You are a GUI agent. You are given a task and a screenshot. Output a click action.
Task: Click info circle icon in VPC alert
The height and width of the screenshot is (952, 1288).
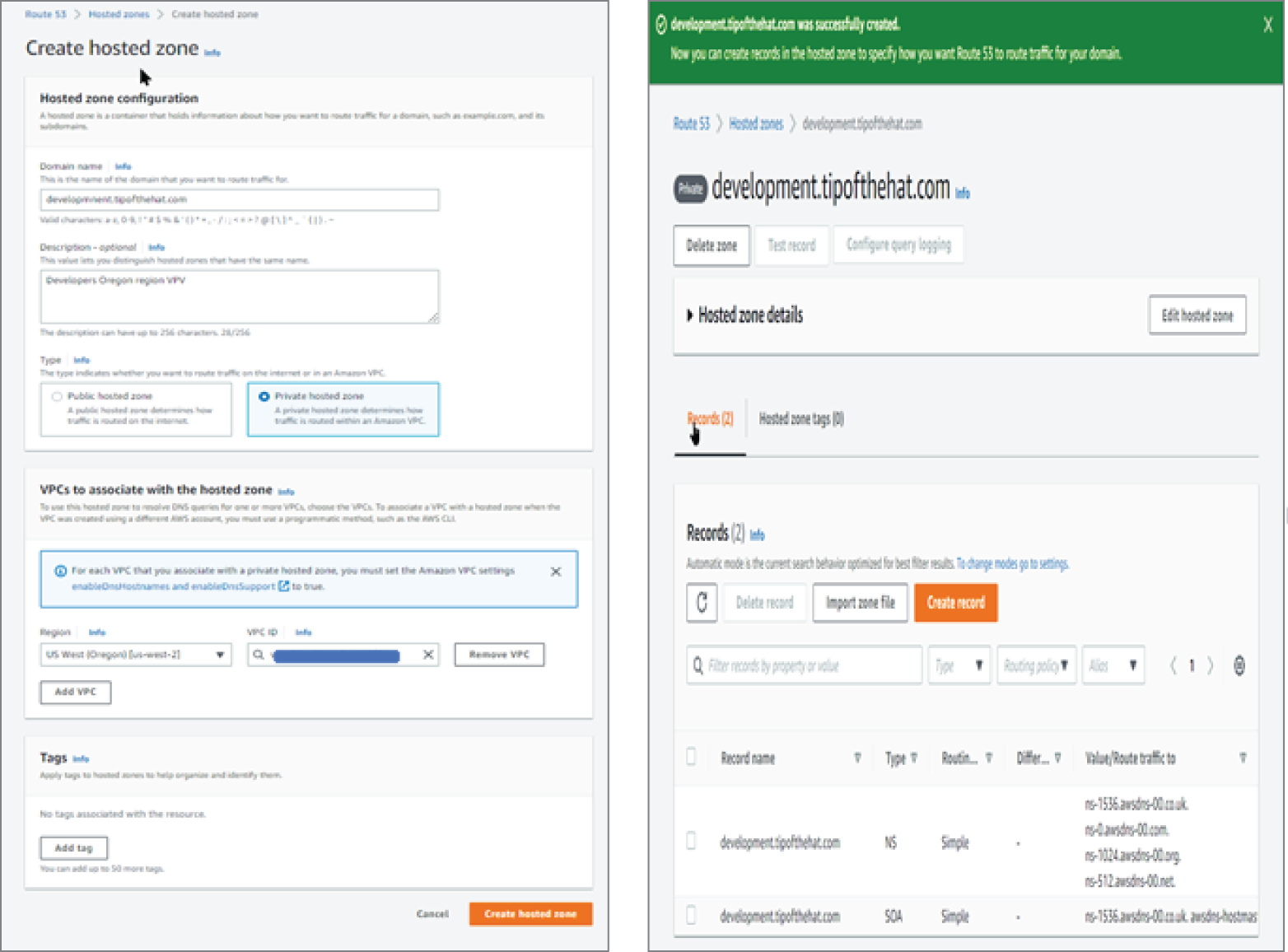pyautogui.click(x=60, y=571)
